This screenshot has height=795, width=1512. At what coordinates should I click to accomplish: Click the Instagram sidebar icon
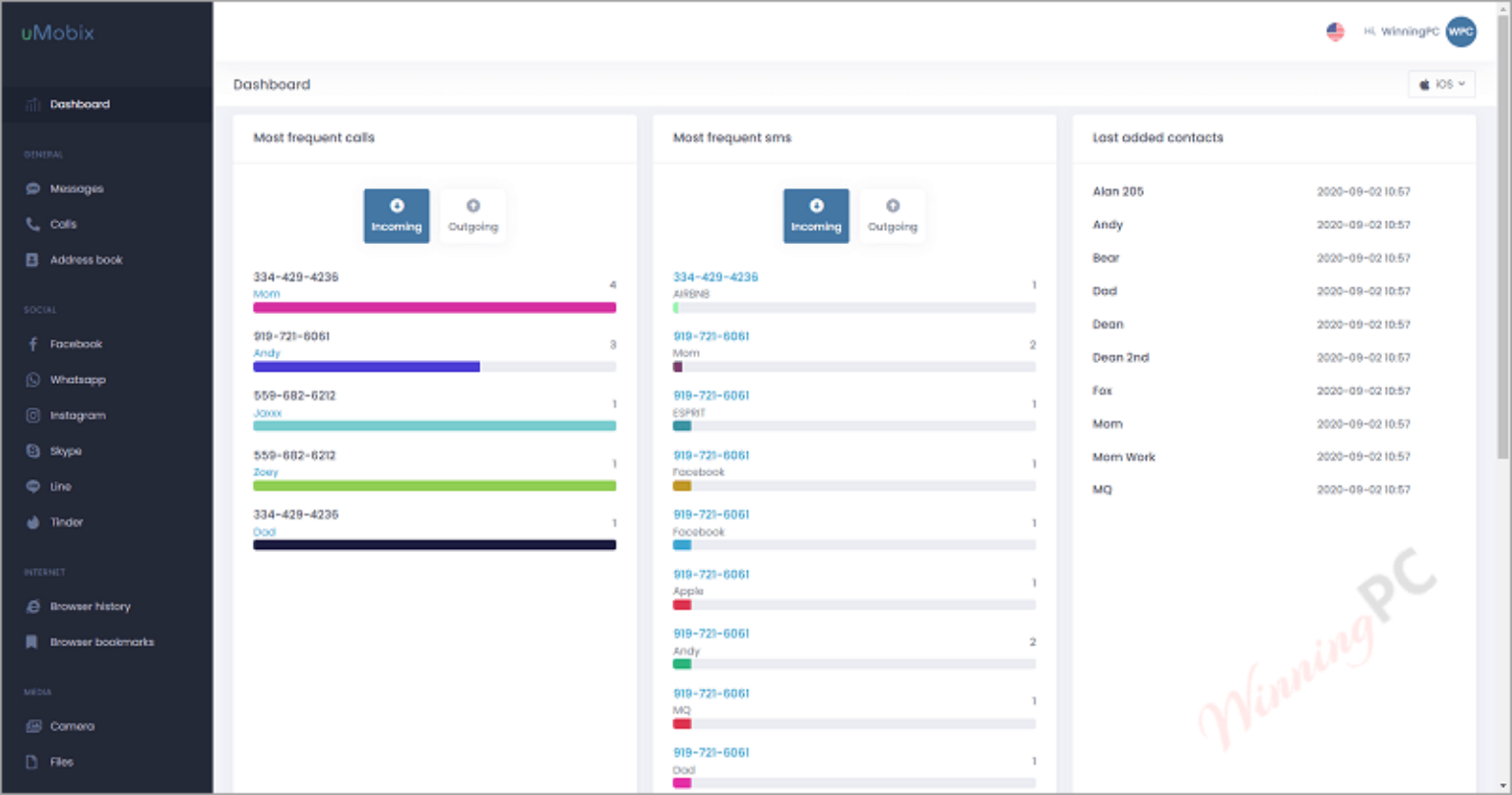32,415
